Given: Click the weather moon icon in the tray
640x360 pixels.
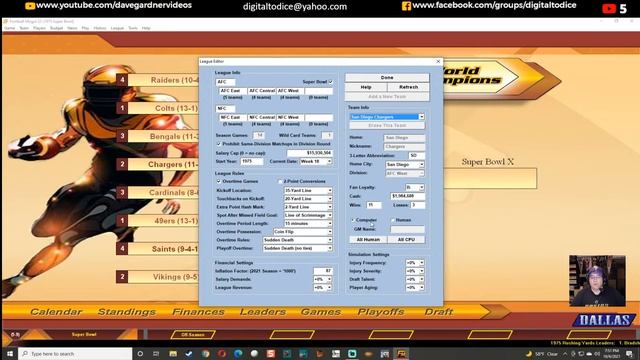Looking at the screenshot, I should (529, 353).
